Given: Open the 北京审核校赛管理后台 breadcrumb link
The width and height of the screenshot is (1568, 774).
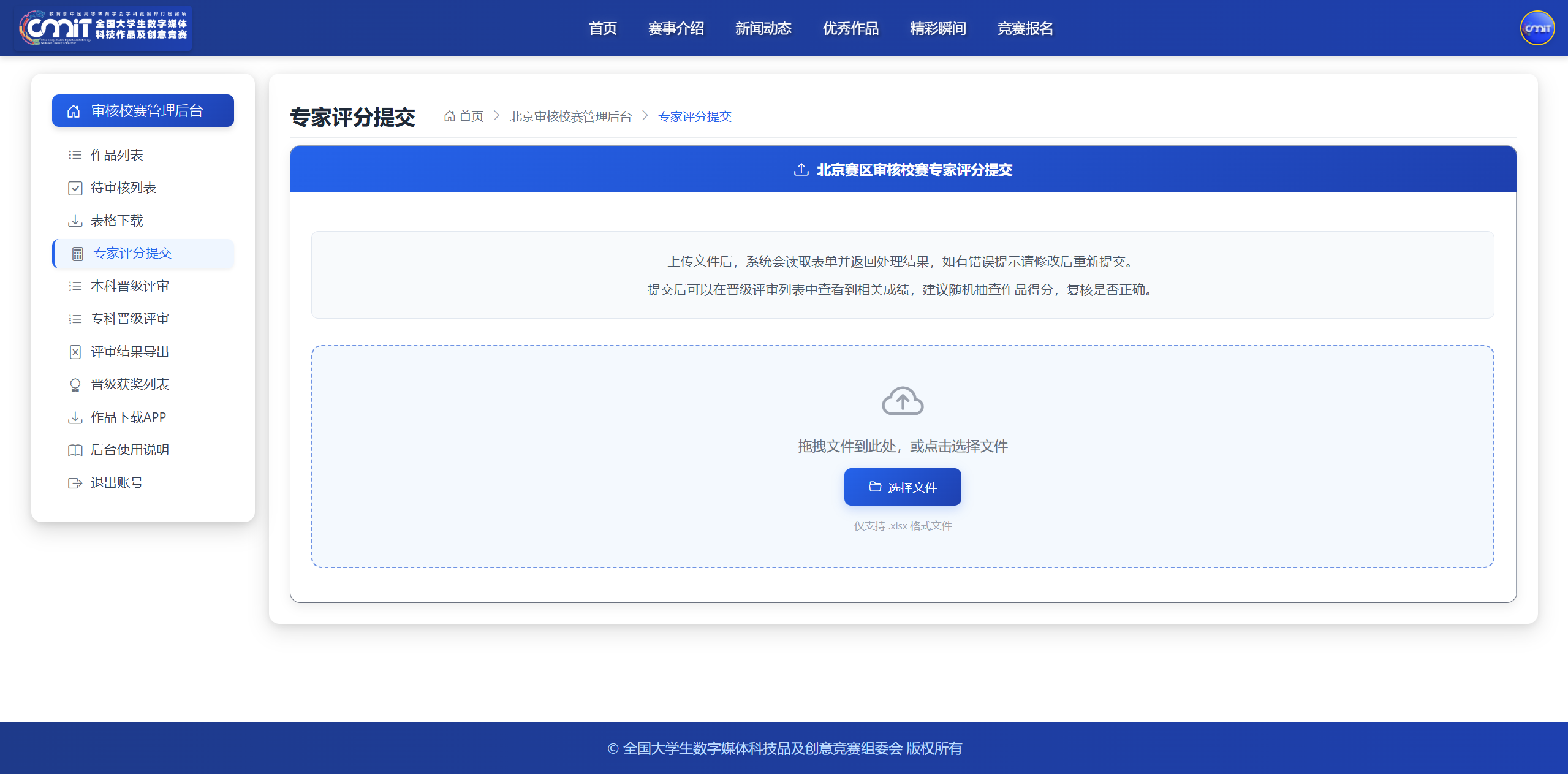Looking at the screenshot, I should [x=570, y=116].
